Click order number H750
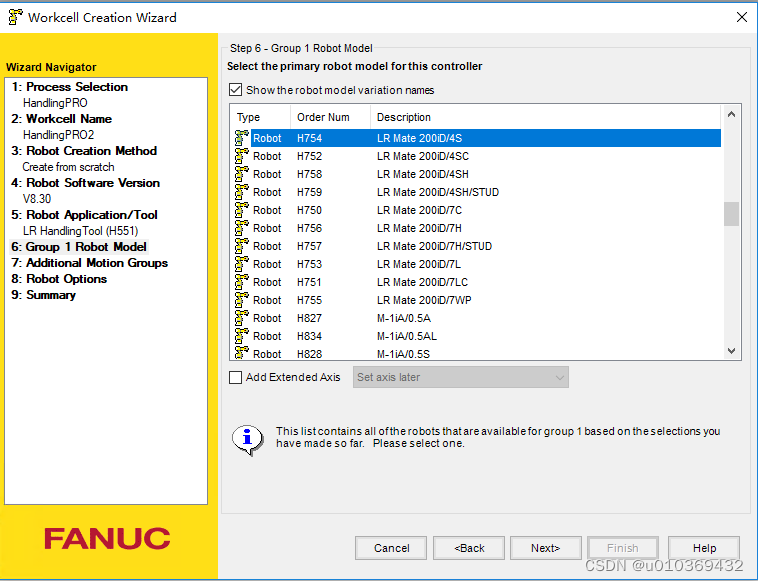Viewport: 758px width, 581px height. tap(309, 210)
